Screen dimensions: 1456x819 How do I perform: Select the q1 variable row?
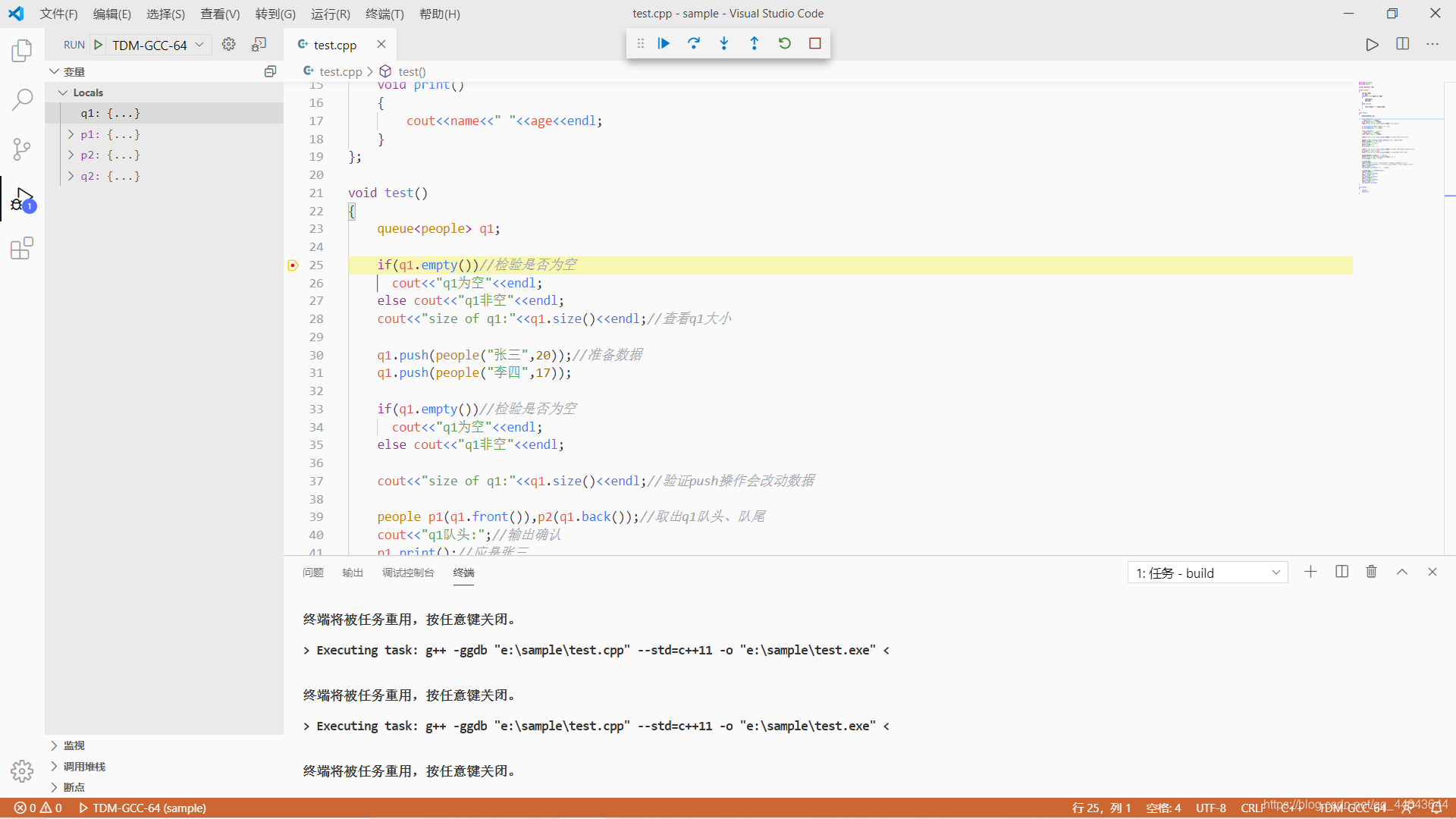pyautogui.click(x=164, y=113)
